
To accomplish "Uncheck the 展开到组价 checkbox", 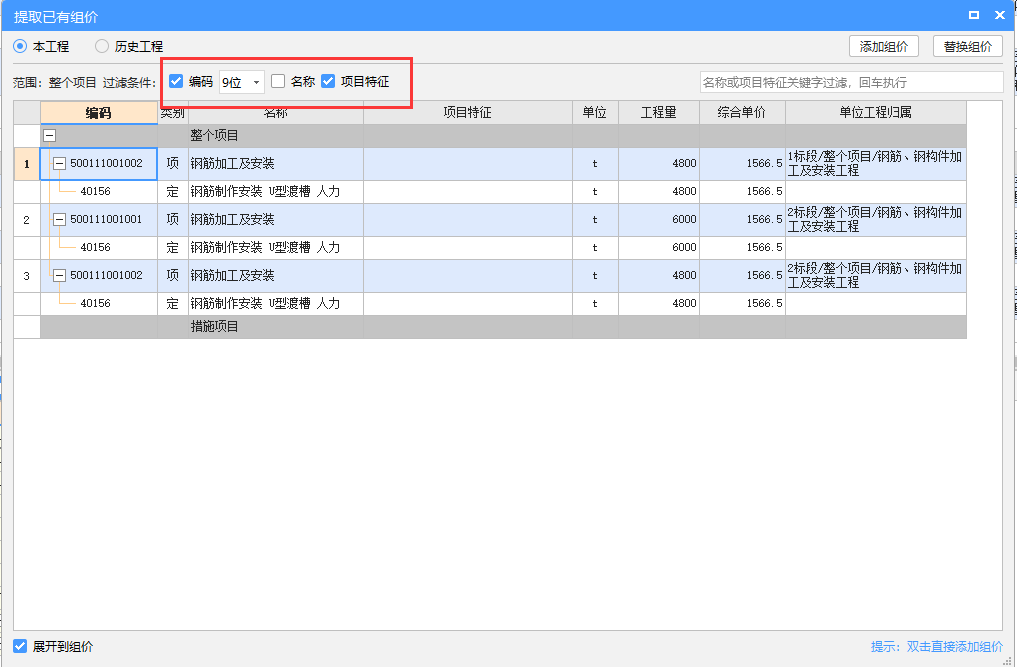I will [20, 647].
